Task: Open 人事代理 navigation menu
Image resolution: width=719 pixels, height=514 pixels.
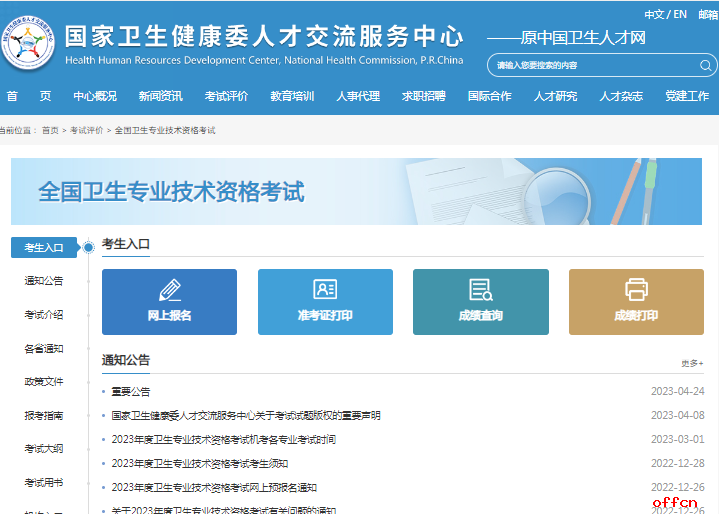Action: 358,96
